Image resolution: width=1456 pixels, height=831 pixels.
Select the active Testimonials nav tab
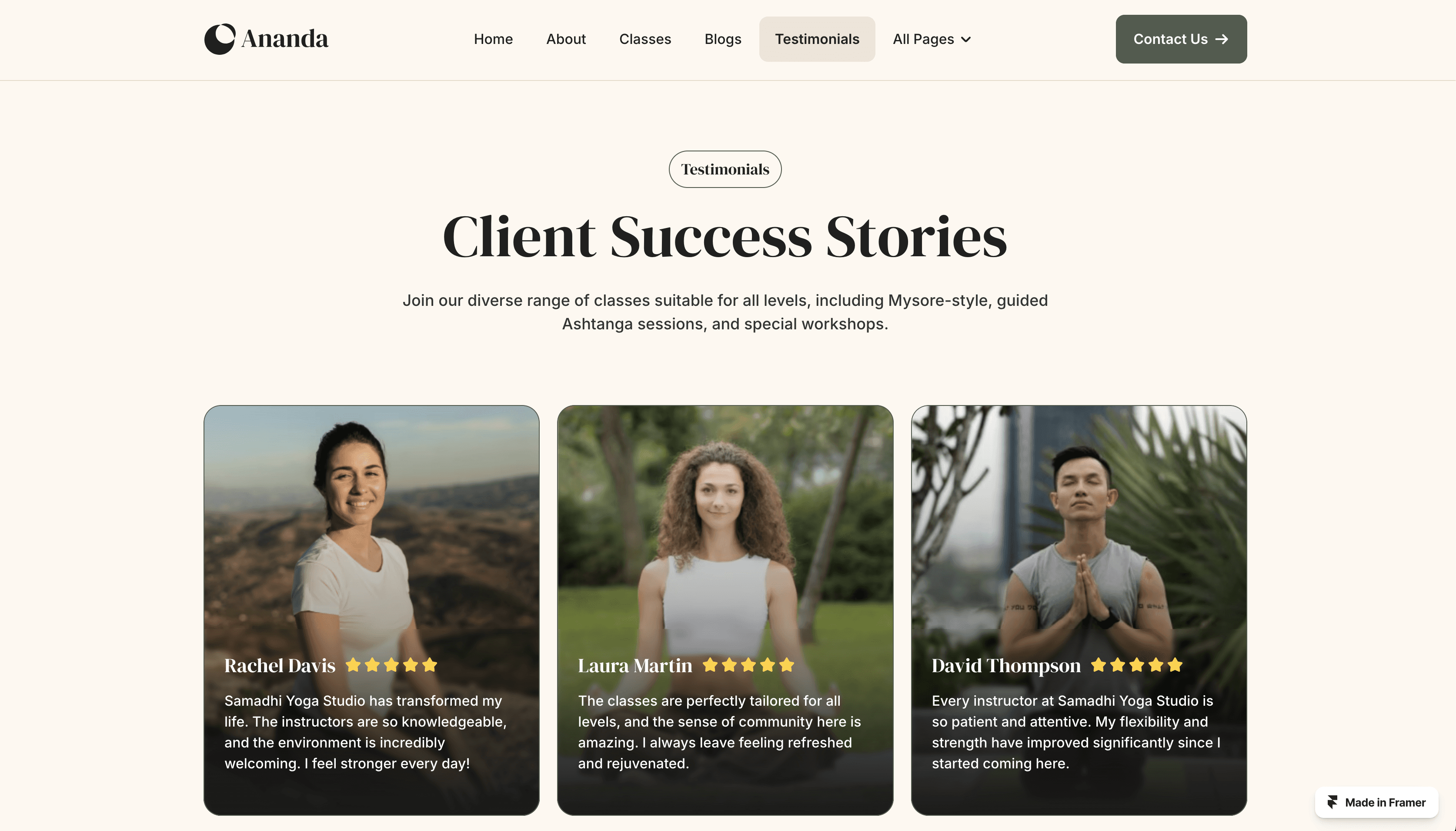(817, 40)
